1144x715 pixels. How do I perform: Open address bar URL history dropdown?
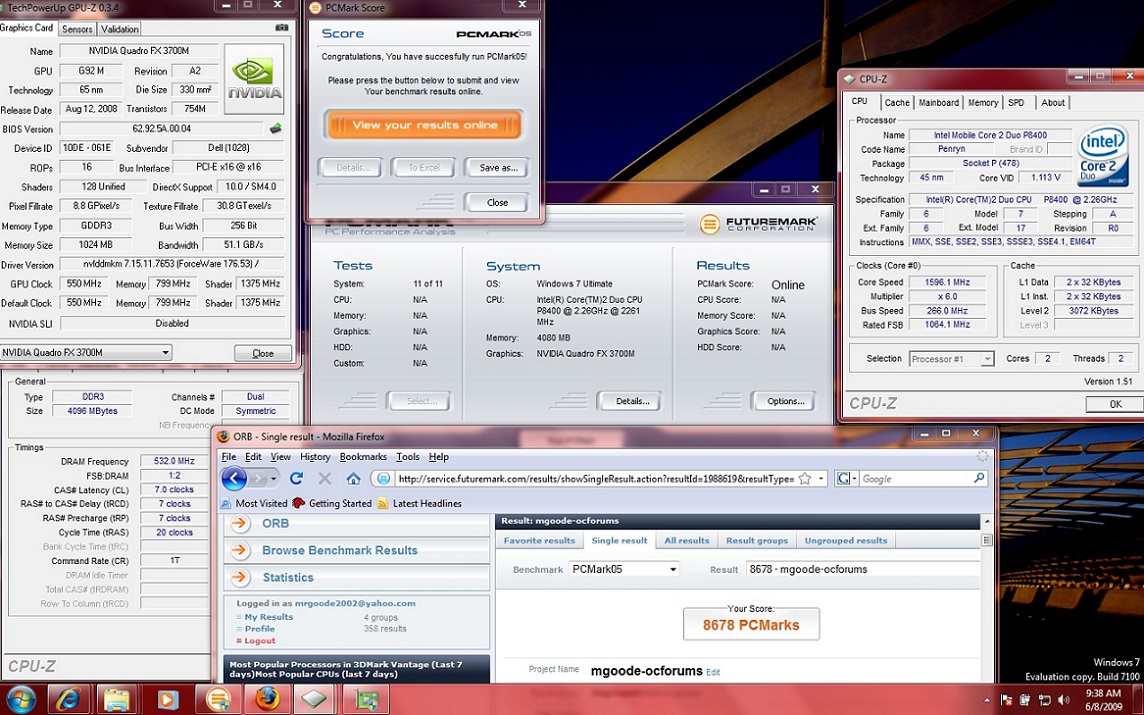[x=821, y=479]
